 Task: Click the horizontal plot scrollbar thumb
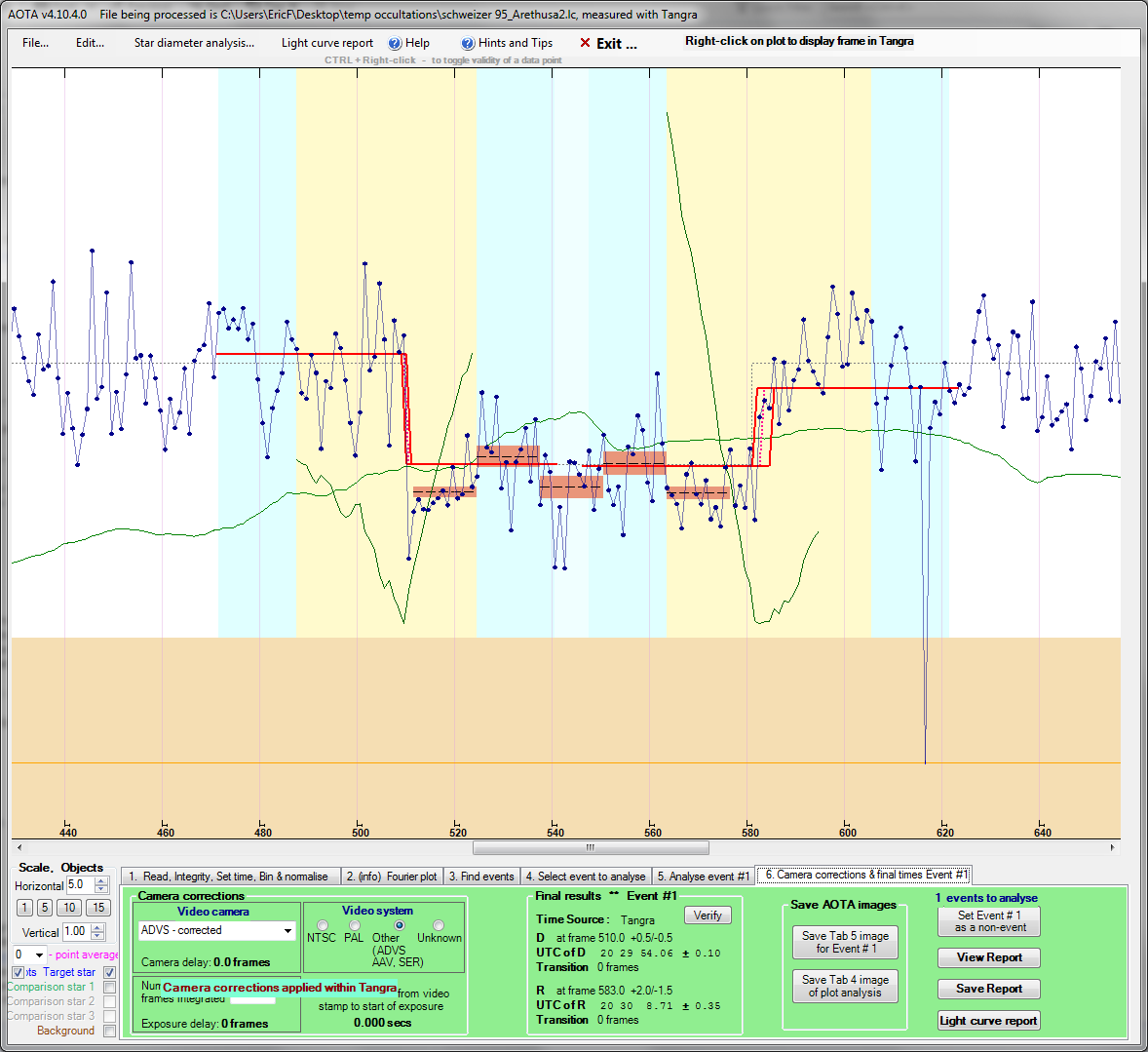coord(591,847)
